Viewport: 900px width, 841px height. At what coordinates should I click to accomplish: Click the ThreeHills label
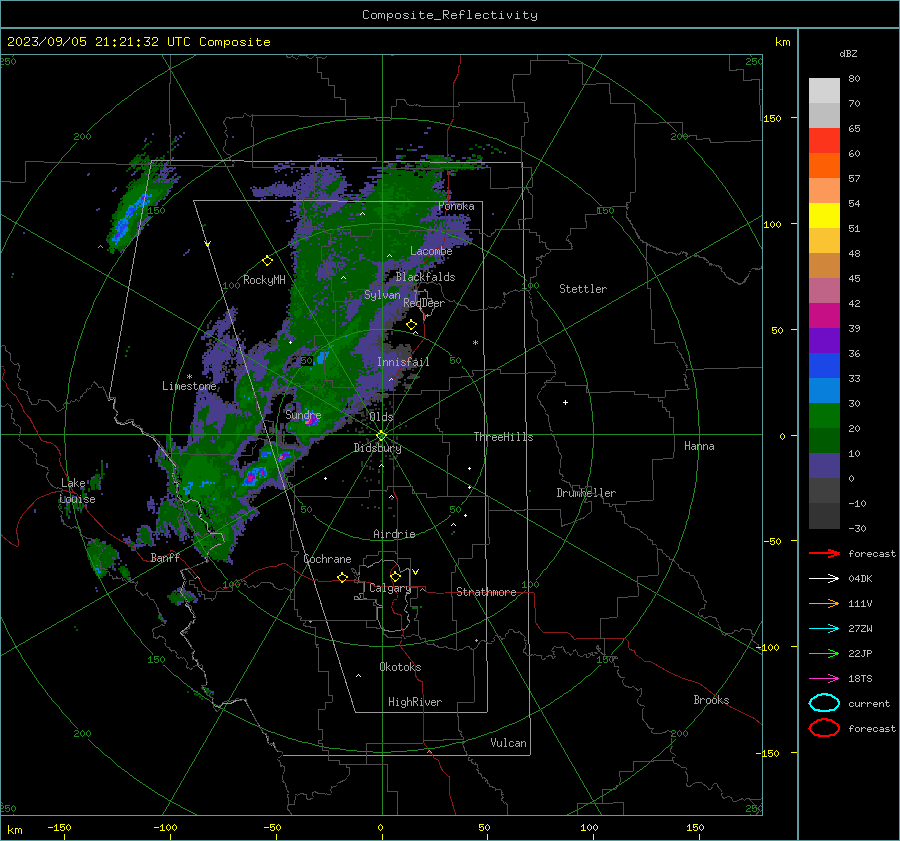503,437
